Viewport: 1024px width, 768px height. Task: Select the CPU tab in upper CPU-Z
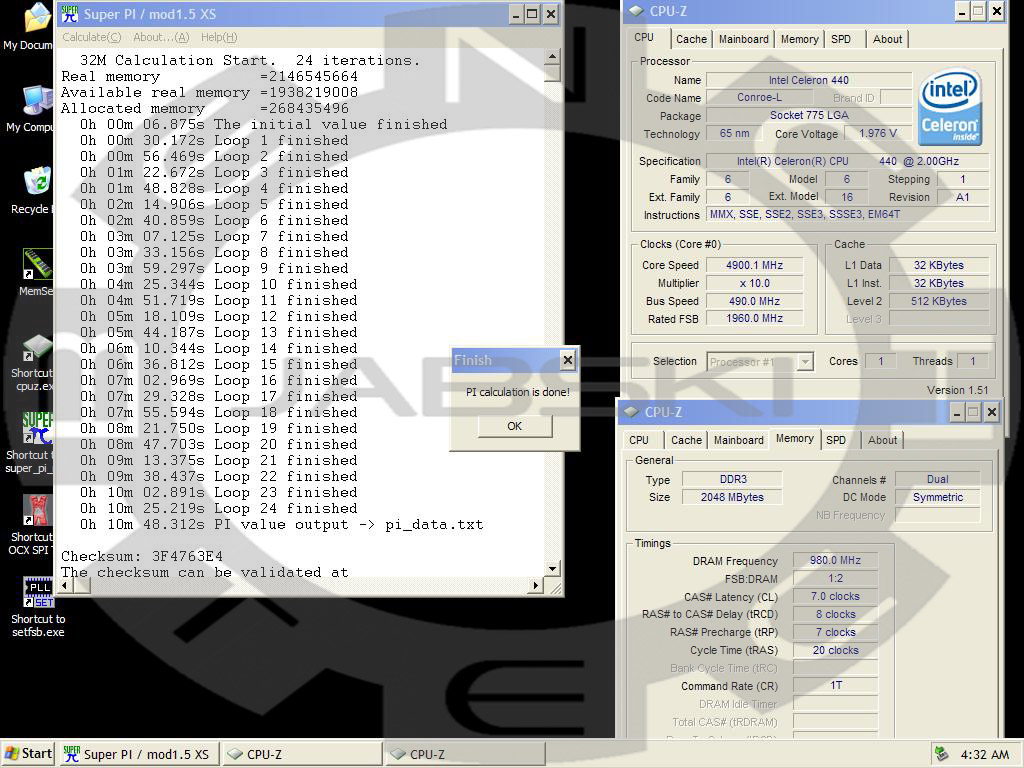(x=644, y=37)
